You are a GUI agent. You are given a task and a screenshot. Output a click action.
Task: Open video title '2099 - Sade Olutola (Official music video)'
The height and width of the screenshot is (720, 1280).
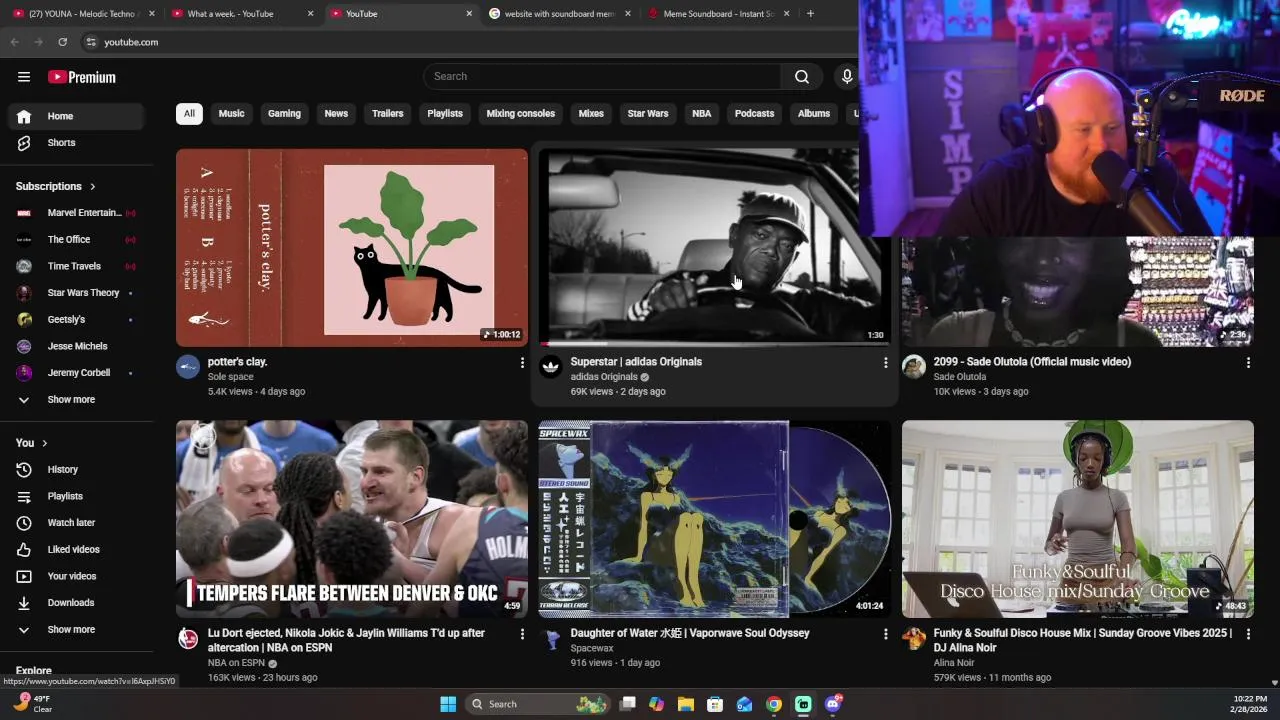tap(1032, 362)
